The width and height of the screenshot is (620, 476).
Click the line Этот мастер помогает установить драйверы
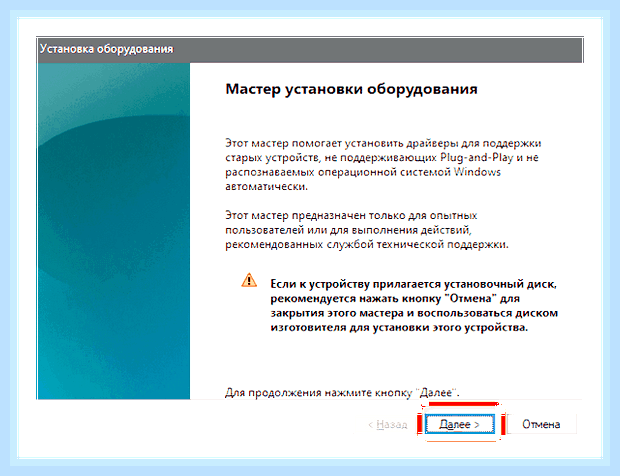click(383, 143)
